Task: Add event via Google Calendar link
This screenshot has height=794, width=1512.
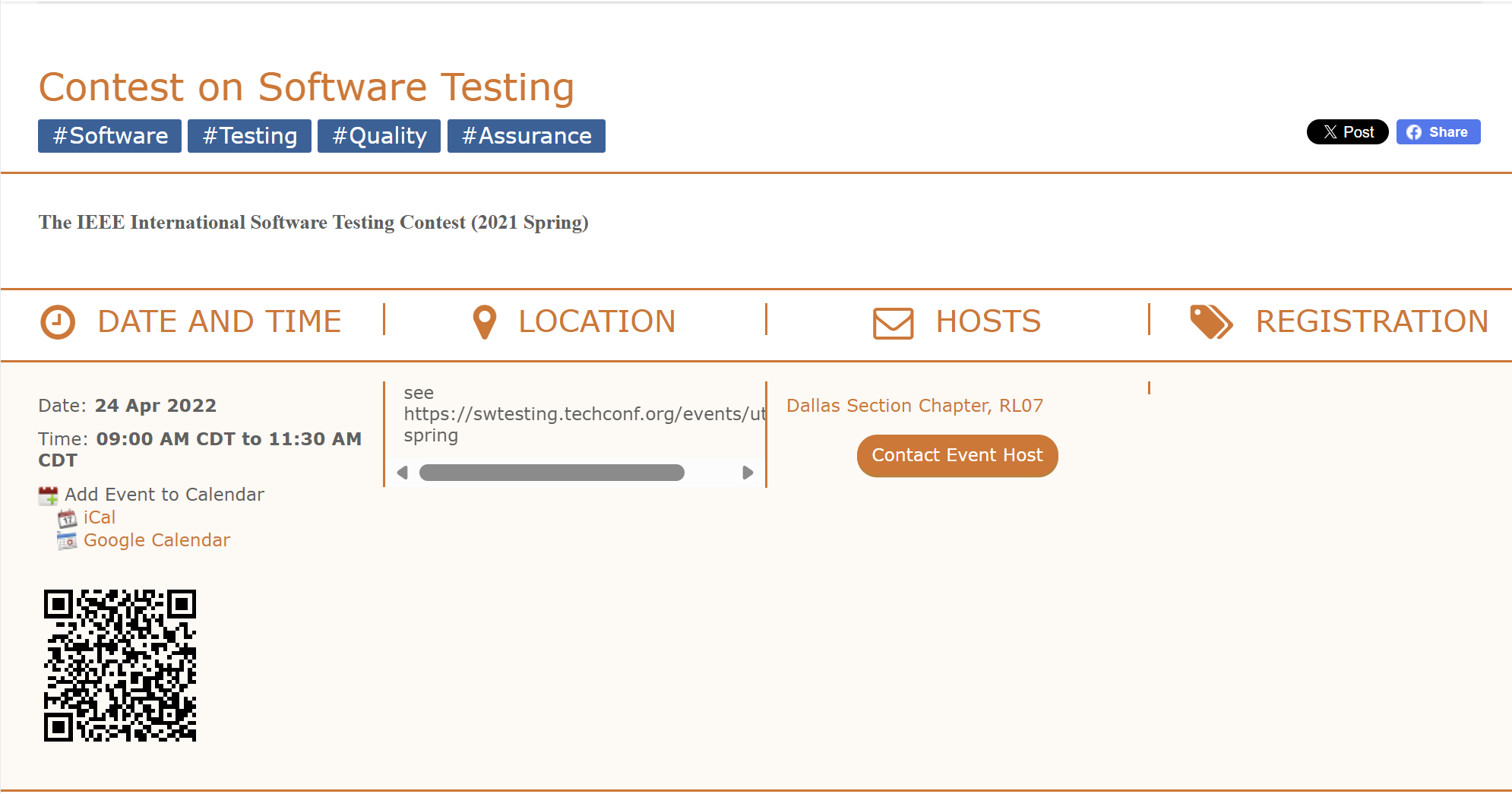Action: [157, 540]
